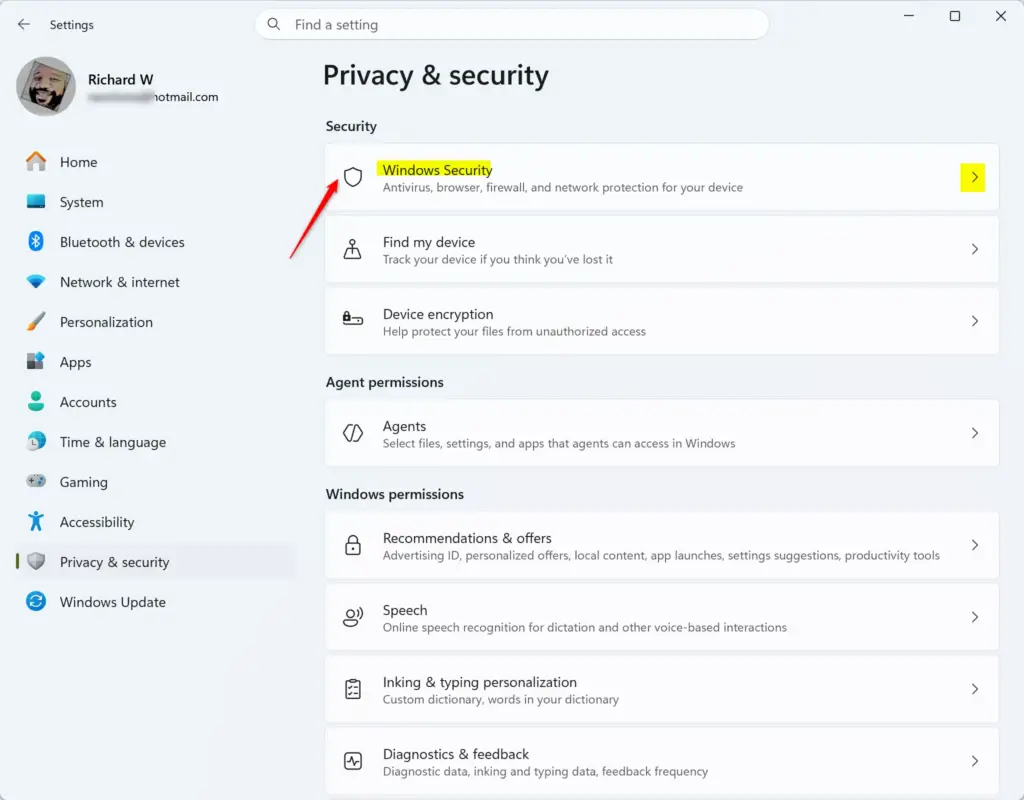Screen dimensions: 1024x800
Task: Minimize the Settings window
Action: pos(908,16)
